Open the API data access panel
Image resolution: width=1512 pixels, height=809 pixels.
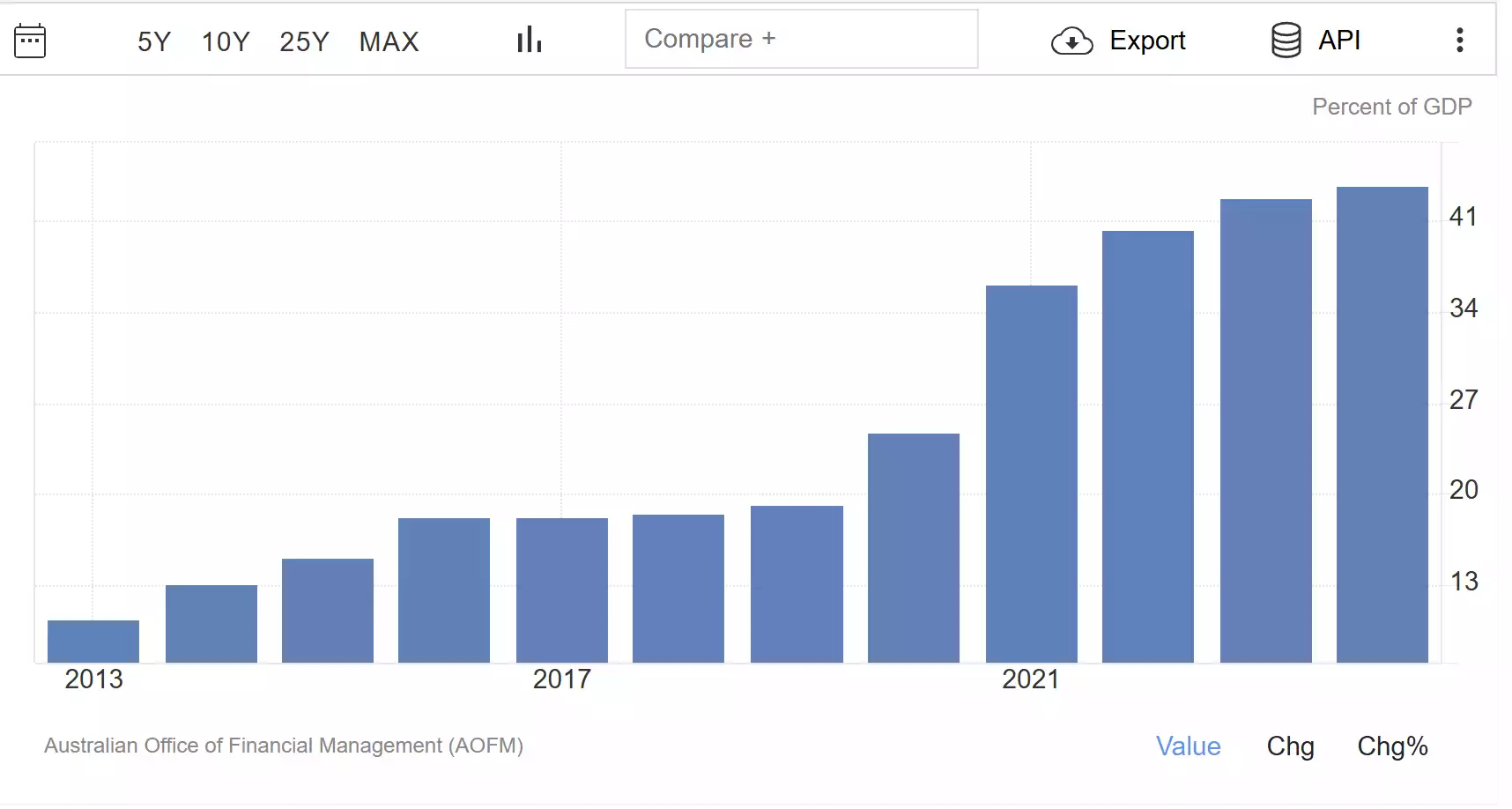coord(1316,40)
